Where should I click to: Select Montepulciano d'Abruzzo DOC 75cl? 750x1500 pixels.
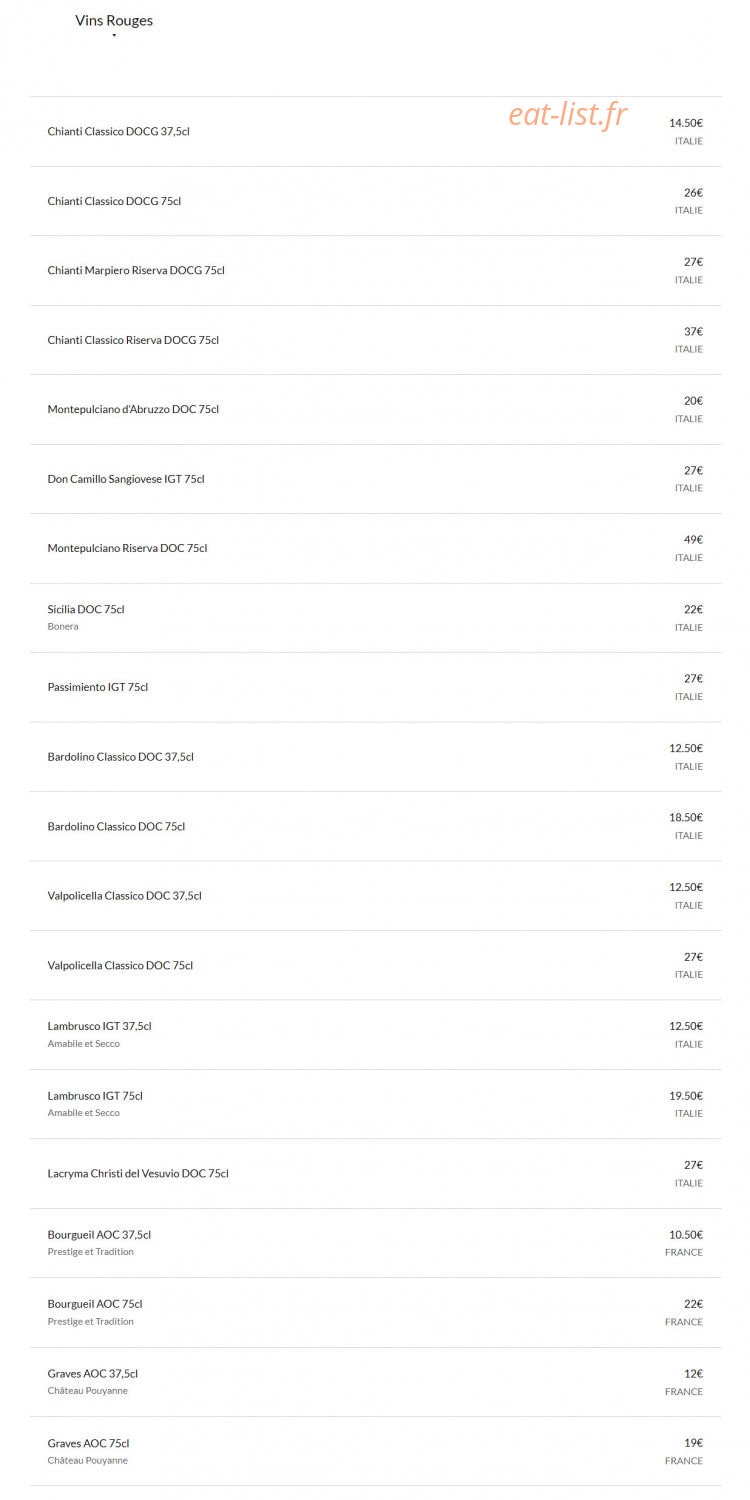click(375, 410)
